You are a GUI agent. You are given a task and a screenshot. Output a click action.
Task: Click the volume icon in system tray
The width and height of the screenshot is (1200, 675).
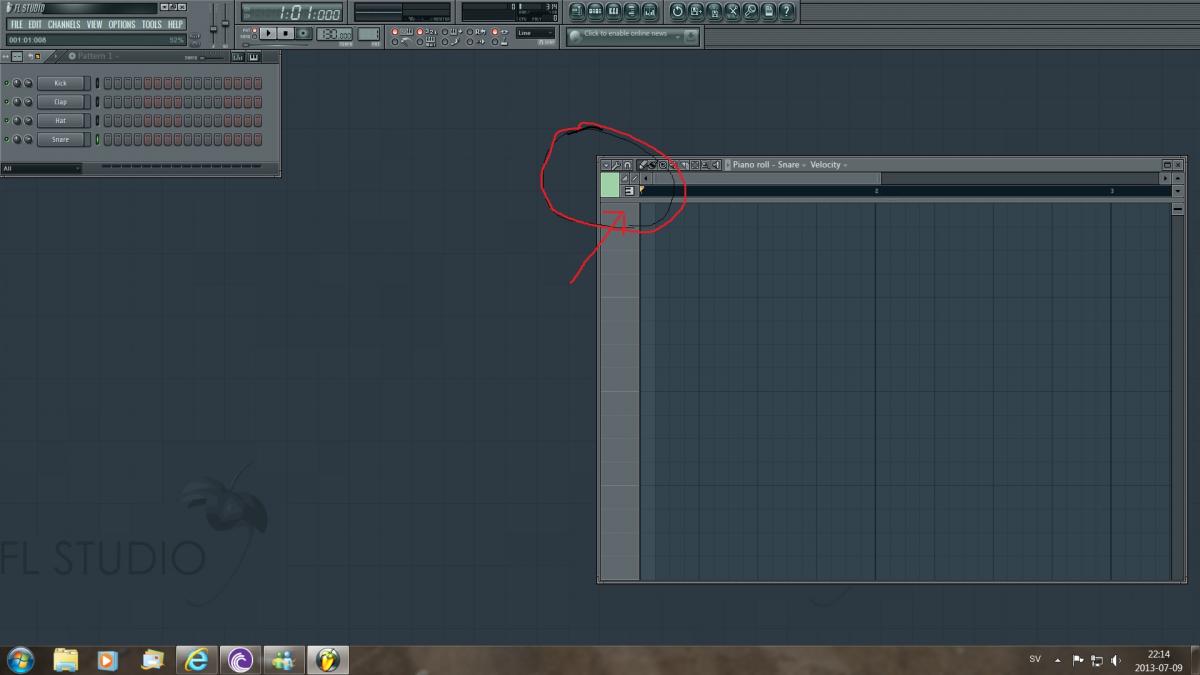tap(1115, 660)
